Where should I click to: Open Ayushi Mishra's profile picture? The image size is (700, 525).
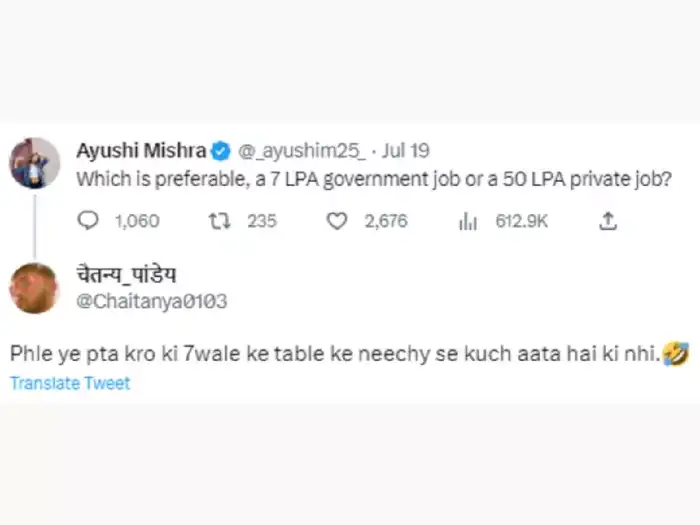(35, 162)
